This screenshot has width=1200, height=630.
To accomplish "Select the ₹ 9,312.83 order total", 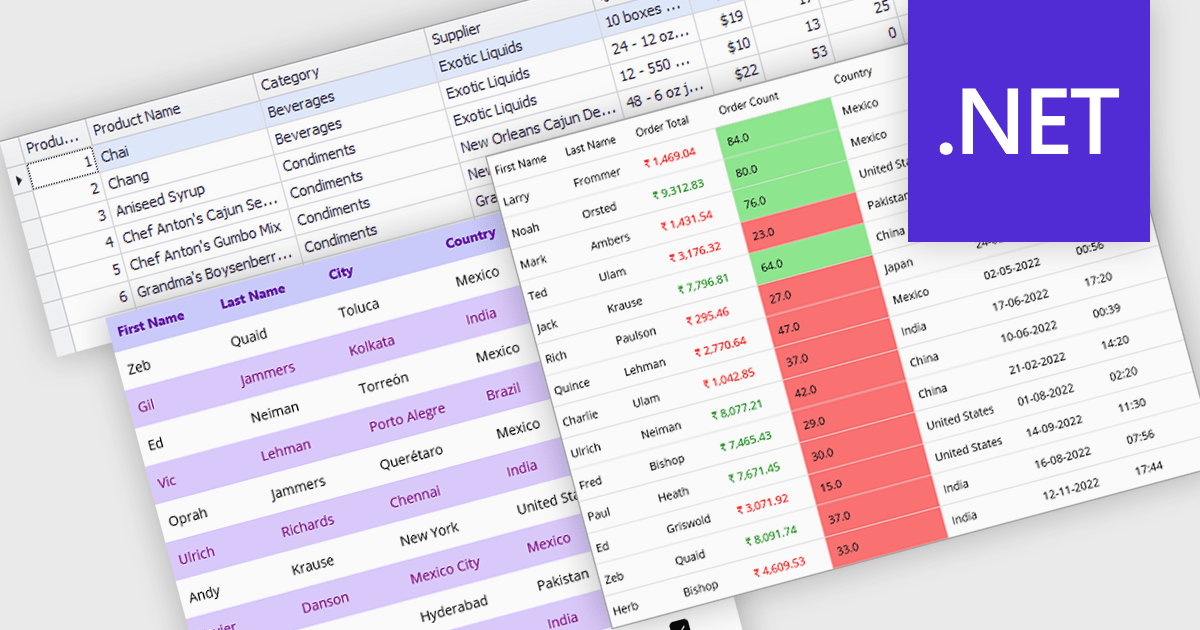I will pos(678,189).
